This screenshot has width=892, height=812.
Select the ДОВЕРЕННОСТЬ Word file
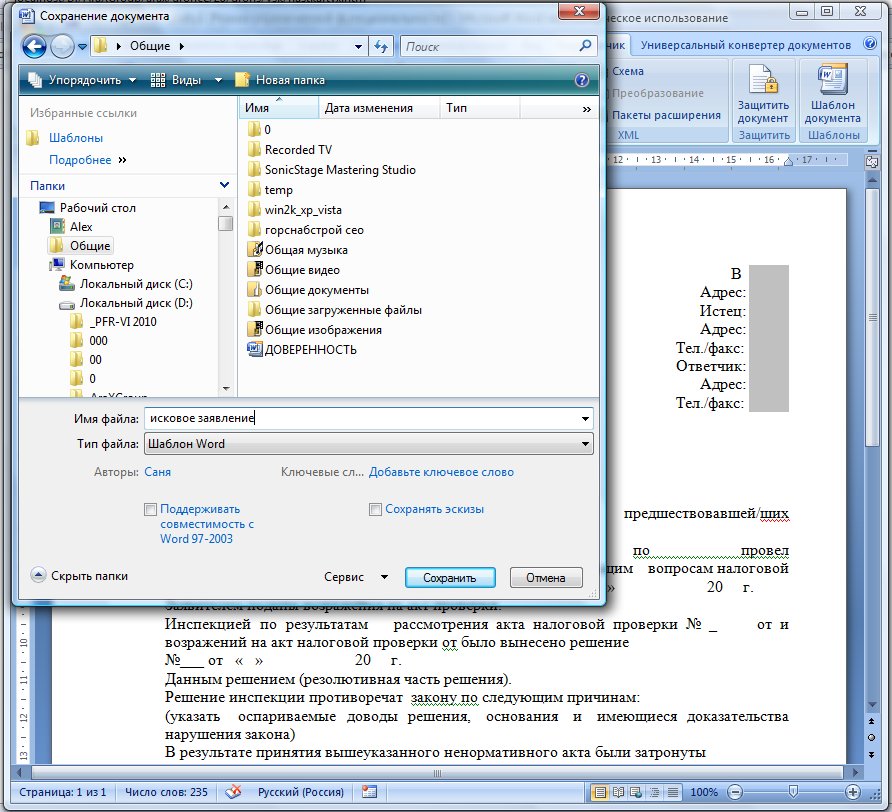click(x=310, y=350)
